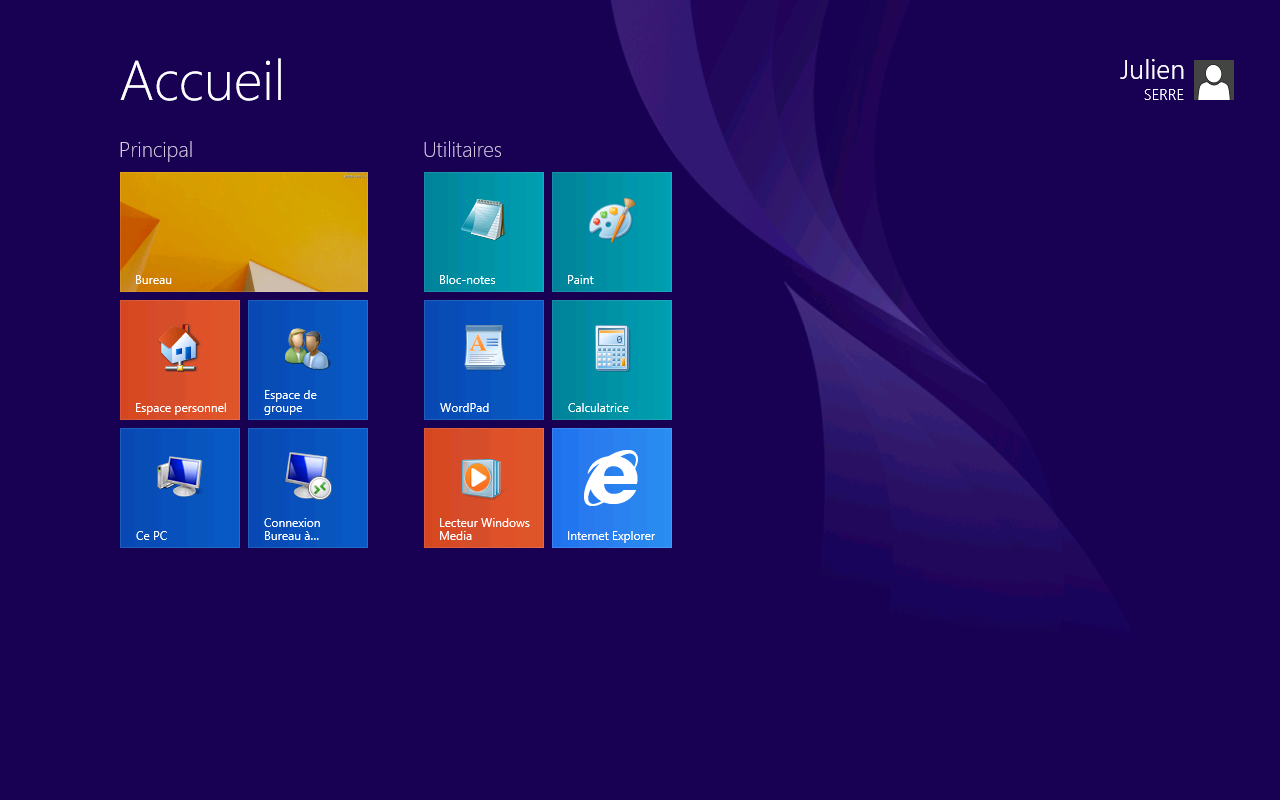The height and width of the screenshot is (800, 1280).
Task: Click the user account avatar picture
Action: (x=1214, y=80)
